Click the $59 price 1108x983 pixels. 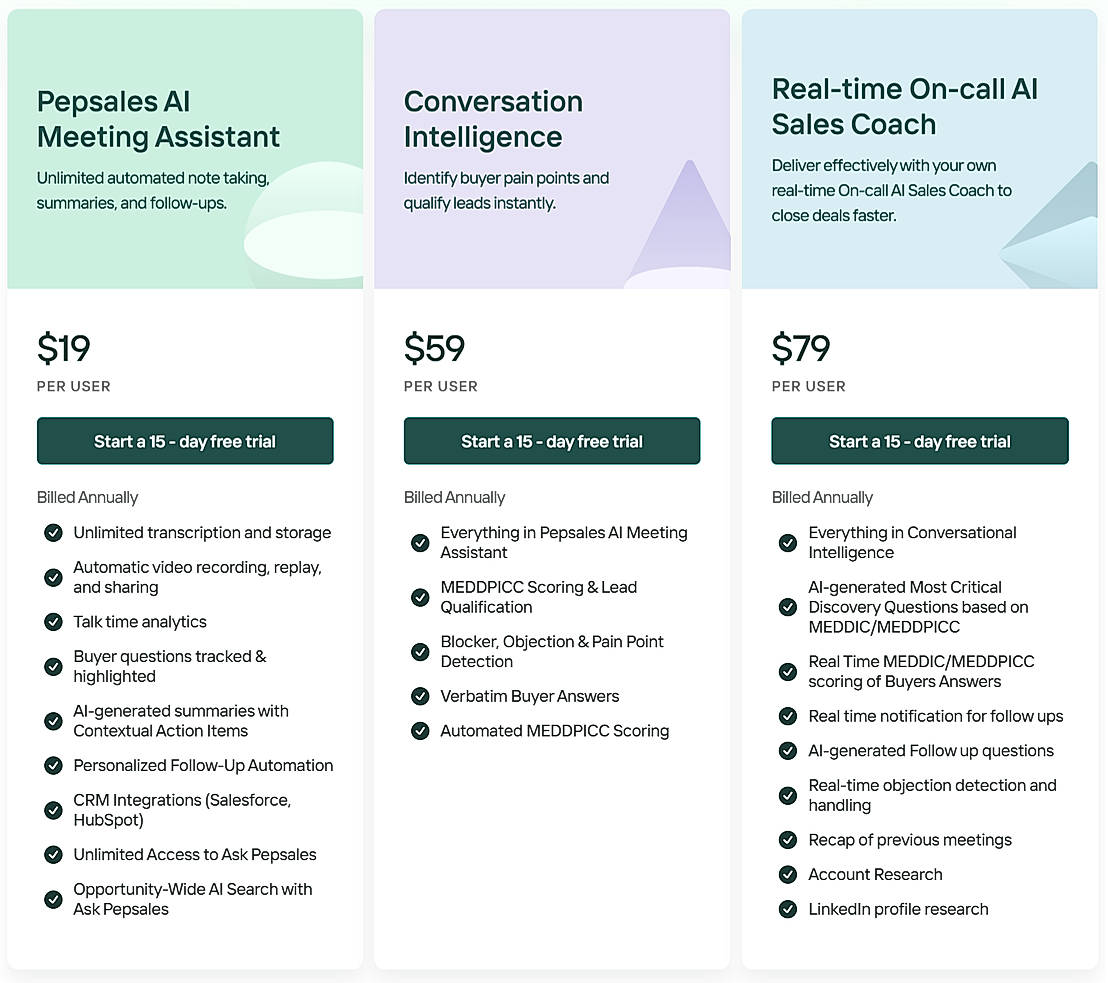(x=435, y=348)
